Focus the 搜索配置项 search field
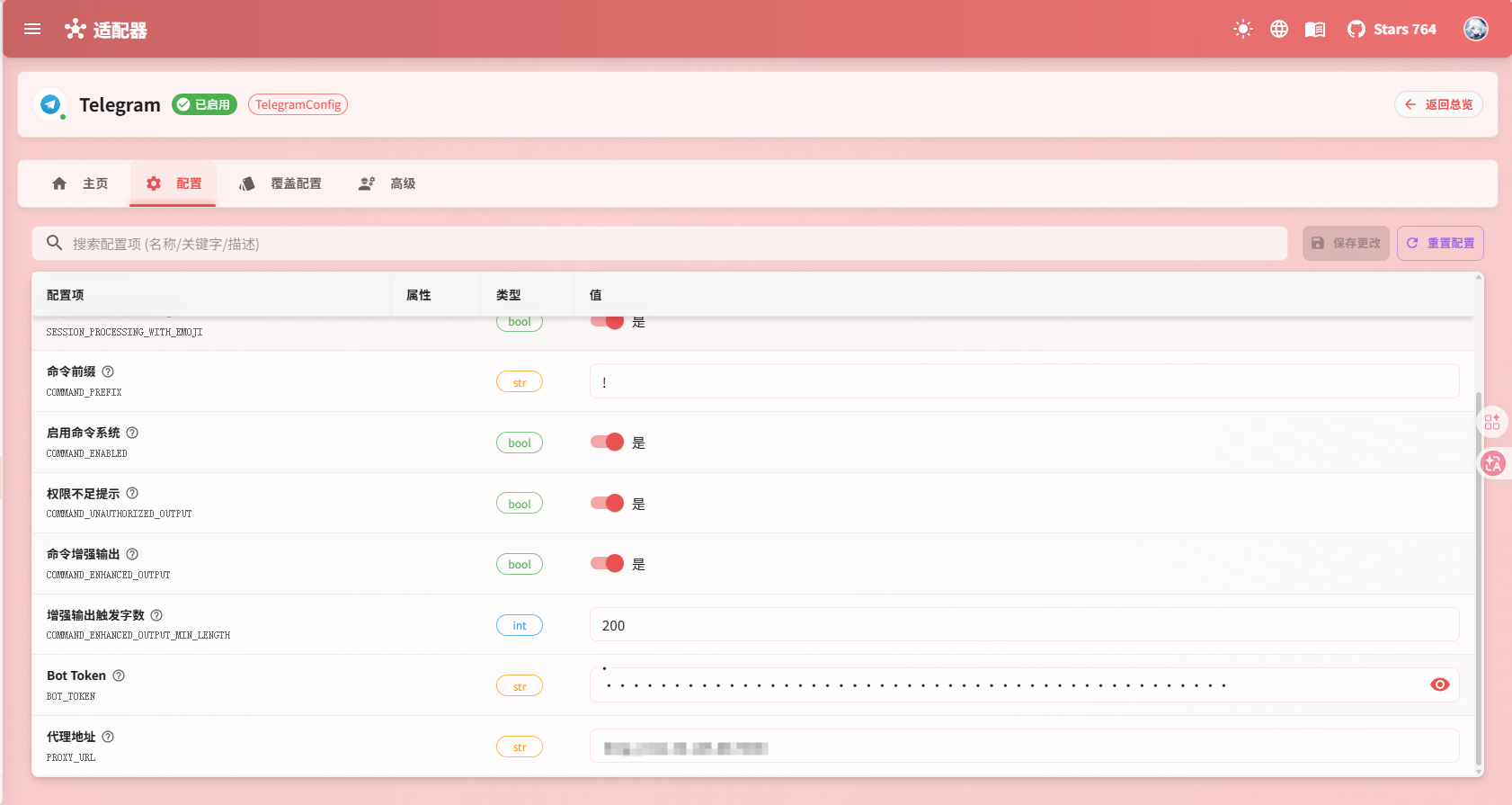The image size is (1512, 805). (660, 244)
